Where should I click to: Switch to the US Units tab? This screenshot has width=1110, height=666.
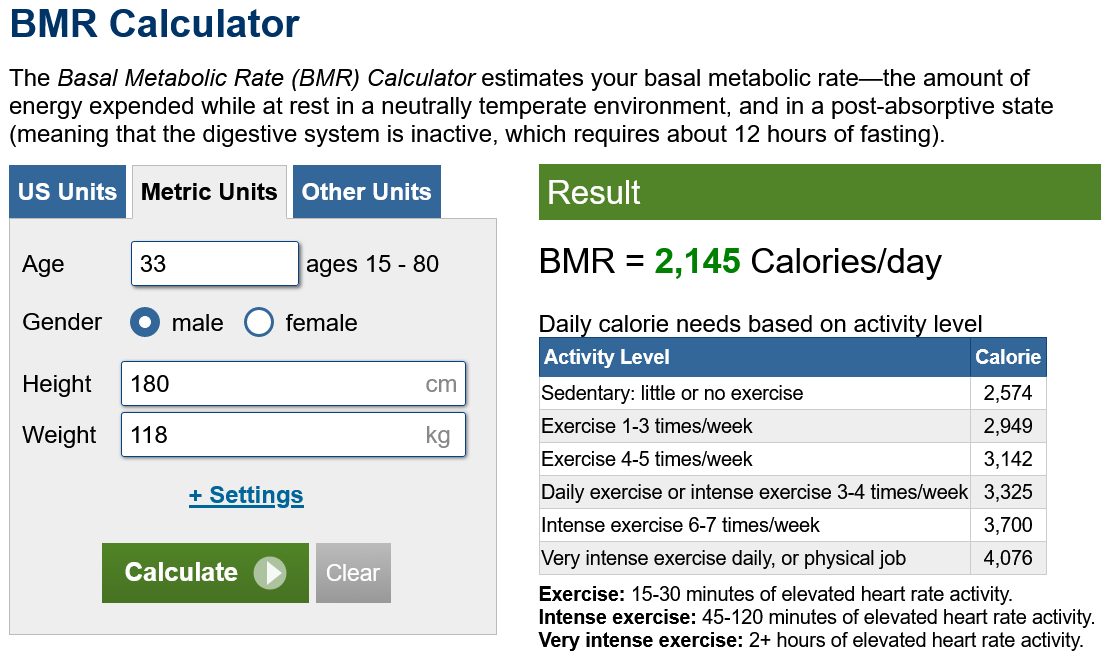point(68,192)
